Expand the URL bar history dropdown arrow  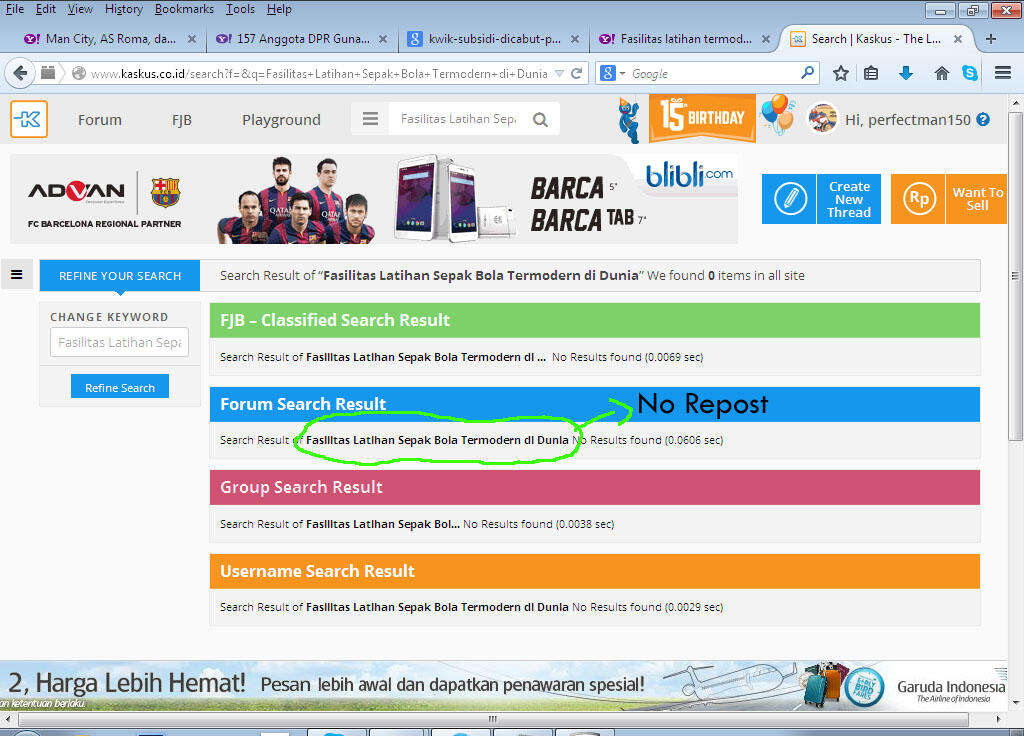pyautogui.click(x=559, y=73)
